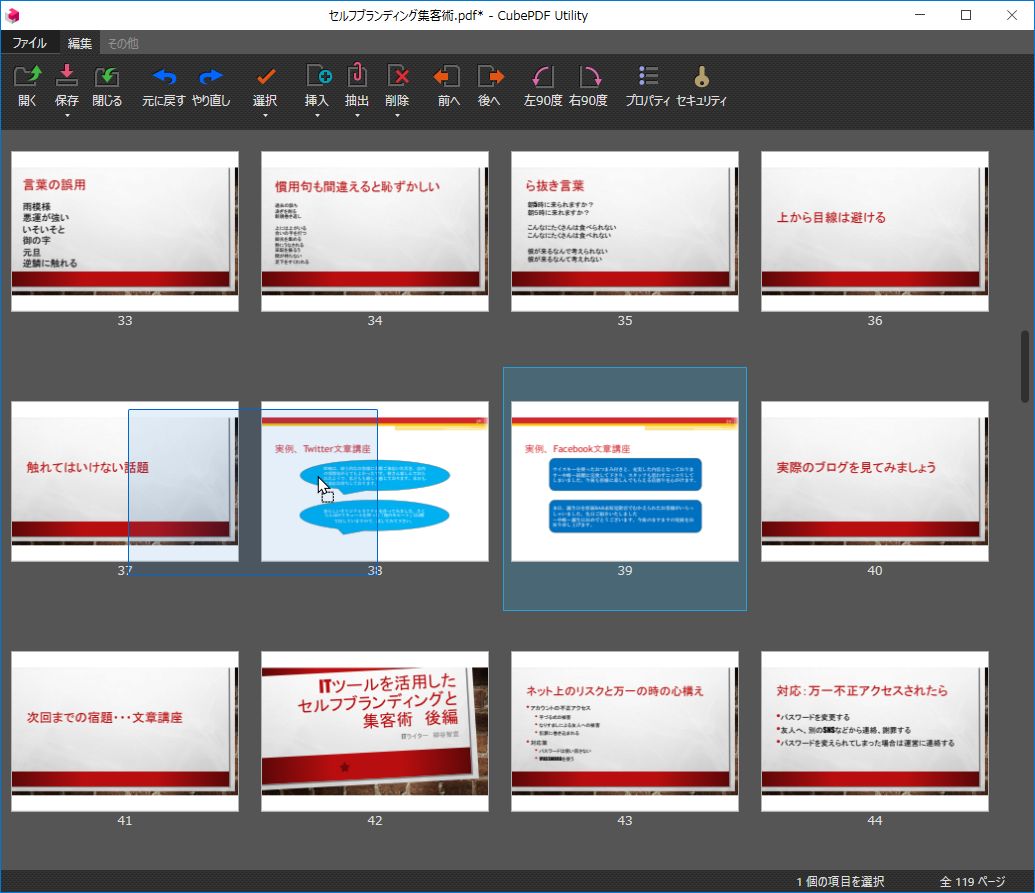Switch to the 編集 tab
Image resolution: width=1035 pixels, height=893 pixels.
pos(79,43)
